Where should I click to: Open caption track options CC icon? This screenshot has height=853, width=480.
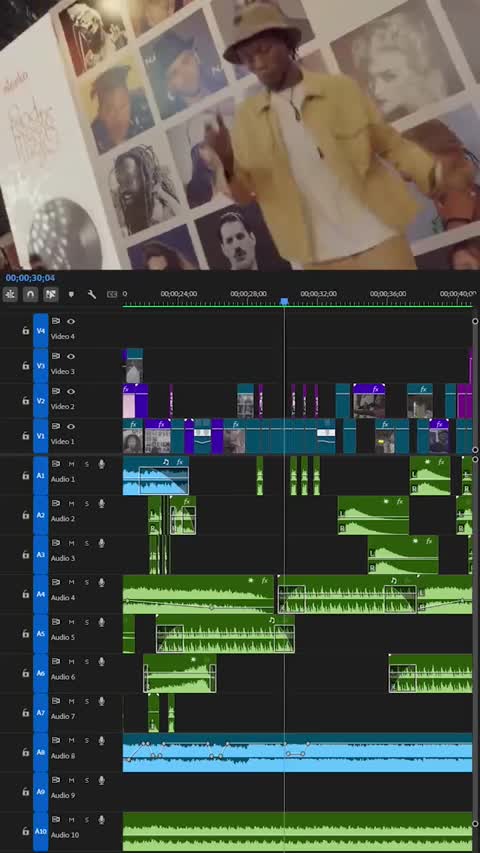click(112, 294)
